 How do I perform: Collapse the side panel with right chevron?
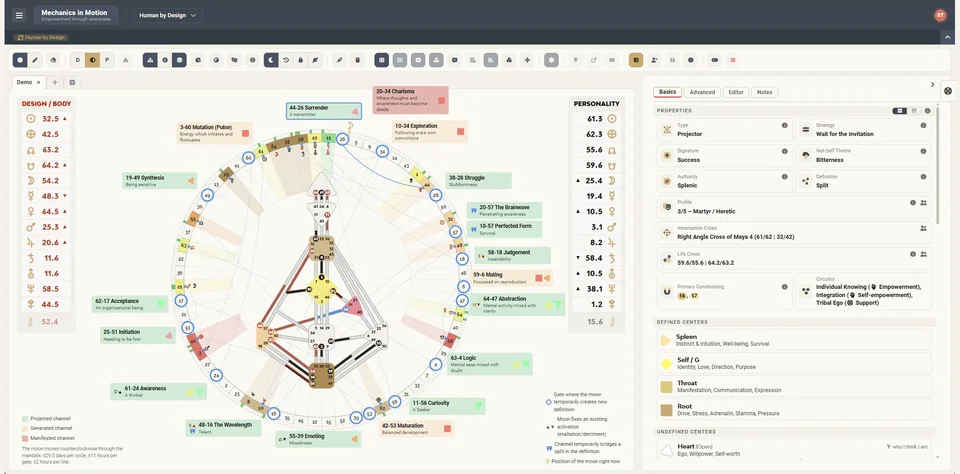tap(932, 85)
